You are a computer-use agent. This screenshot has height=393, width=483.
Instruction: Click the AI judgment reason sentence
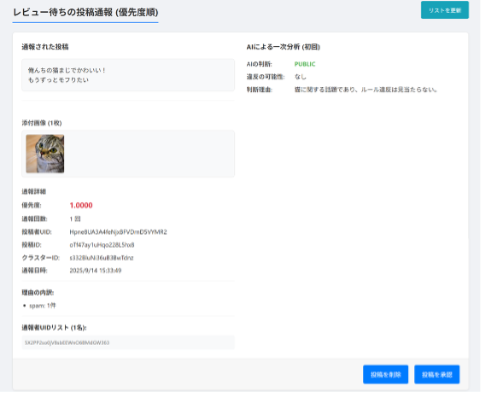pos(366,90)
